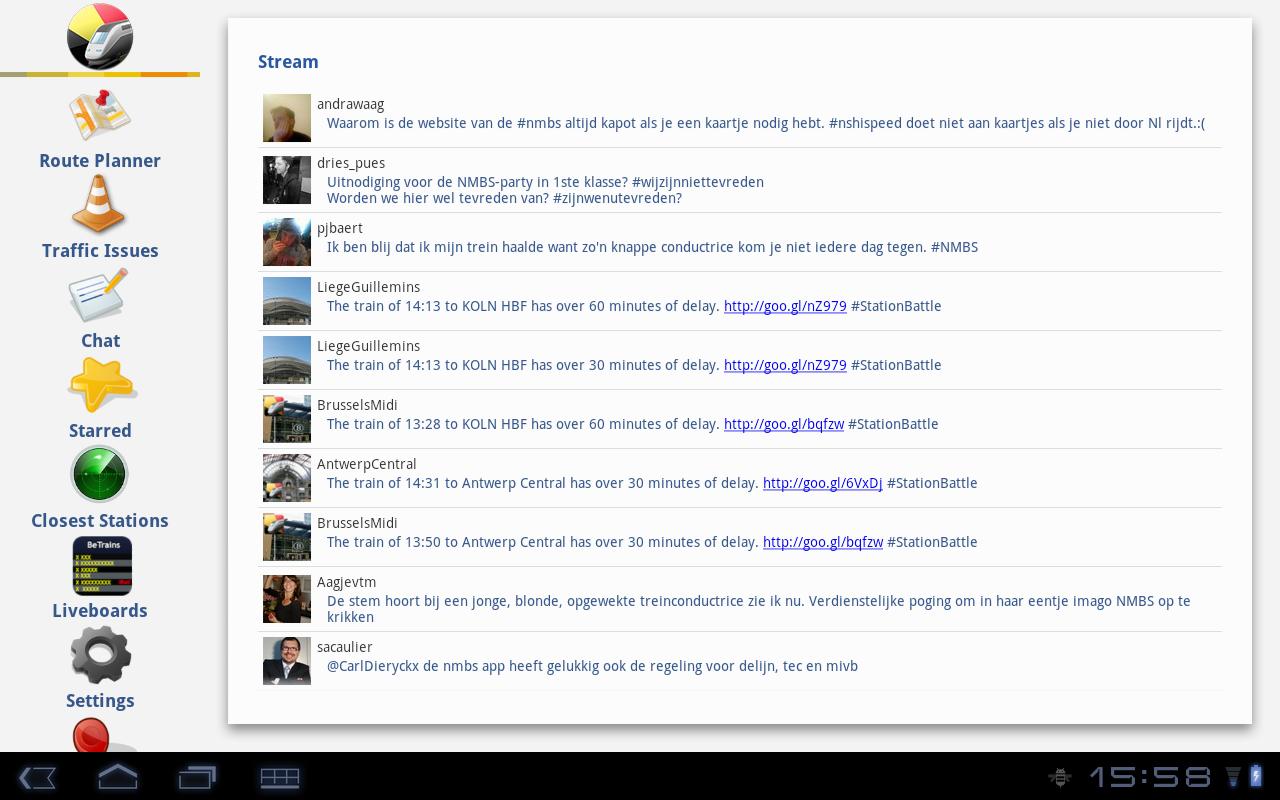The image size is (1280, 800).
Task: Tap dries_pues's avatar
Action: pos(287,180)
